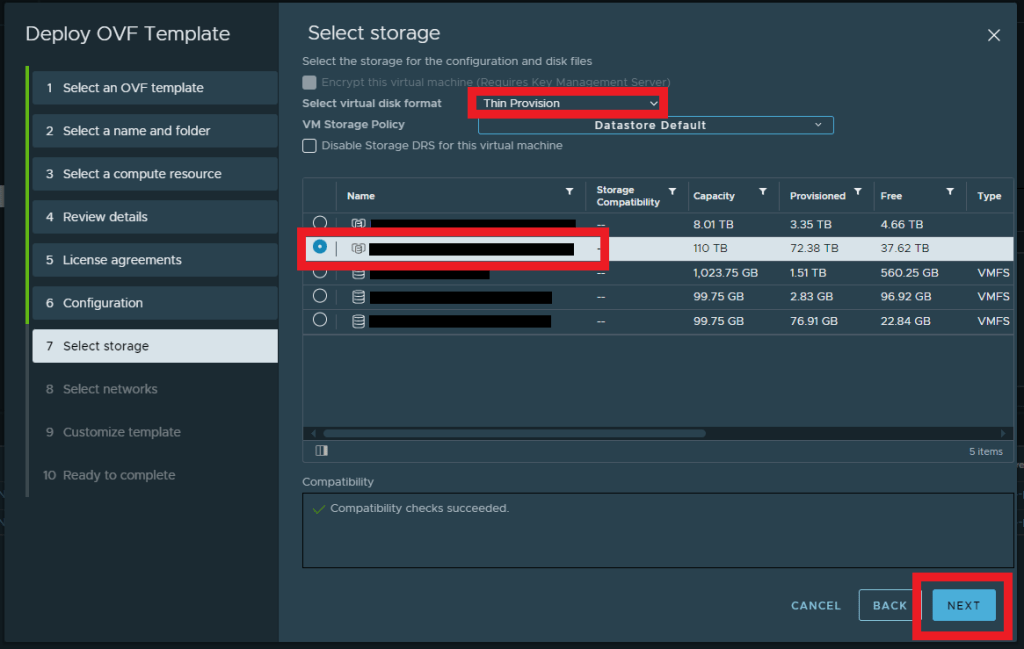Go to step 6 Configuration
The width and height of the screenshot is (1024, 649).
154,303
